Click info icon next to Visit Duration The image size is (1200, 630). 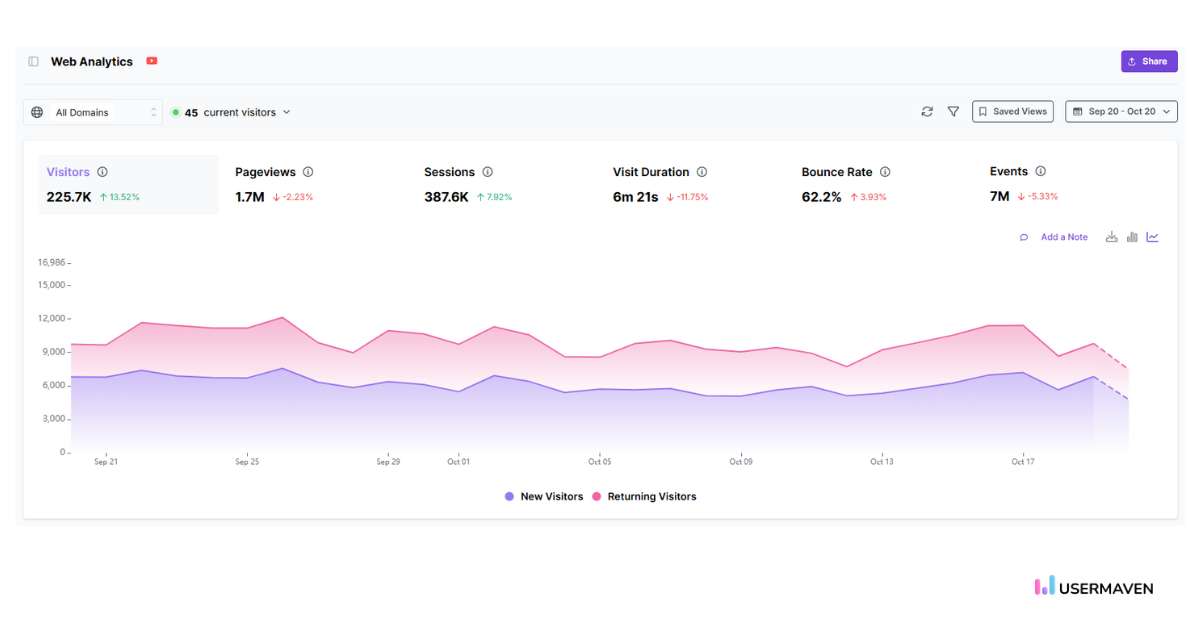pos(702,172)
